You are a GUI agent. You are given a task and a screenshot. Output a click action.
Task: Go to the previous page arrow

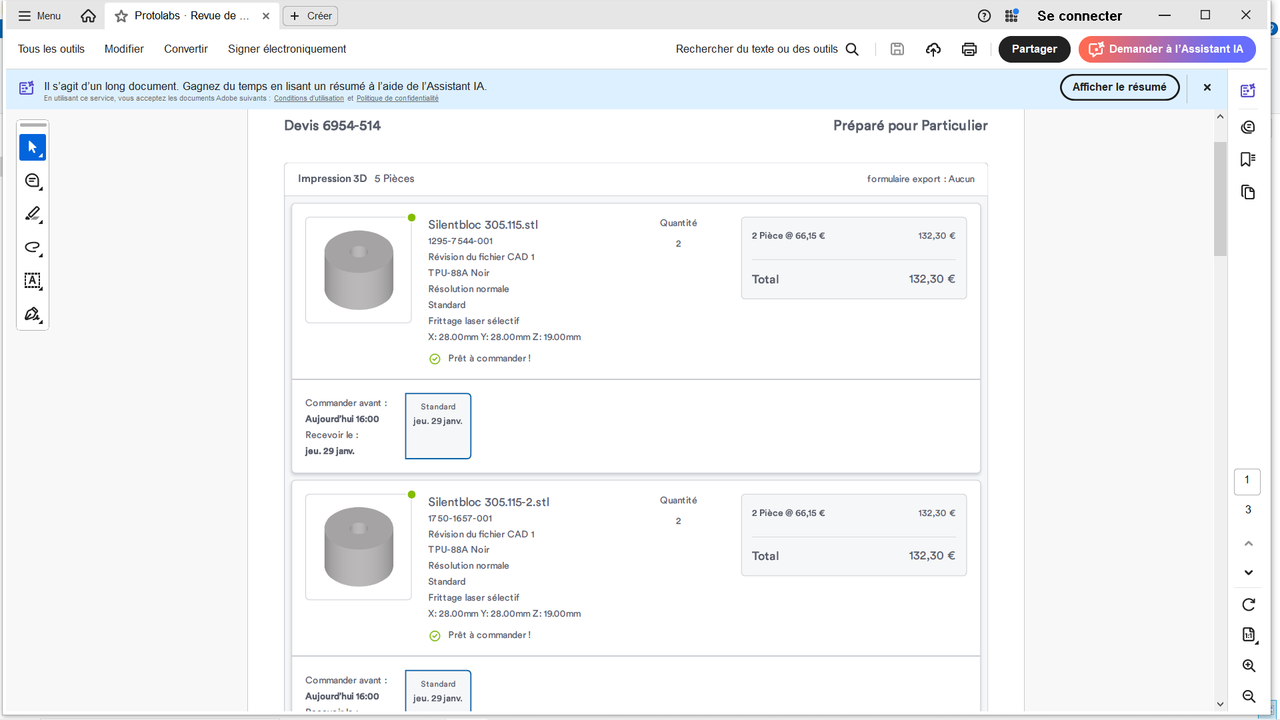click(1248, 544)
